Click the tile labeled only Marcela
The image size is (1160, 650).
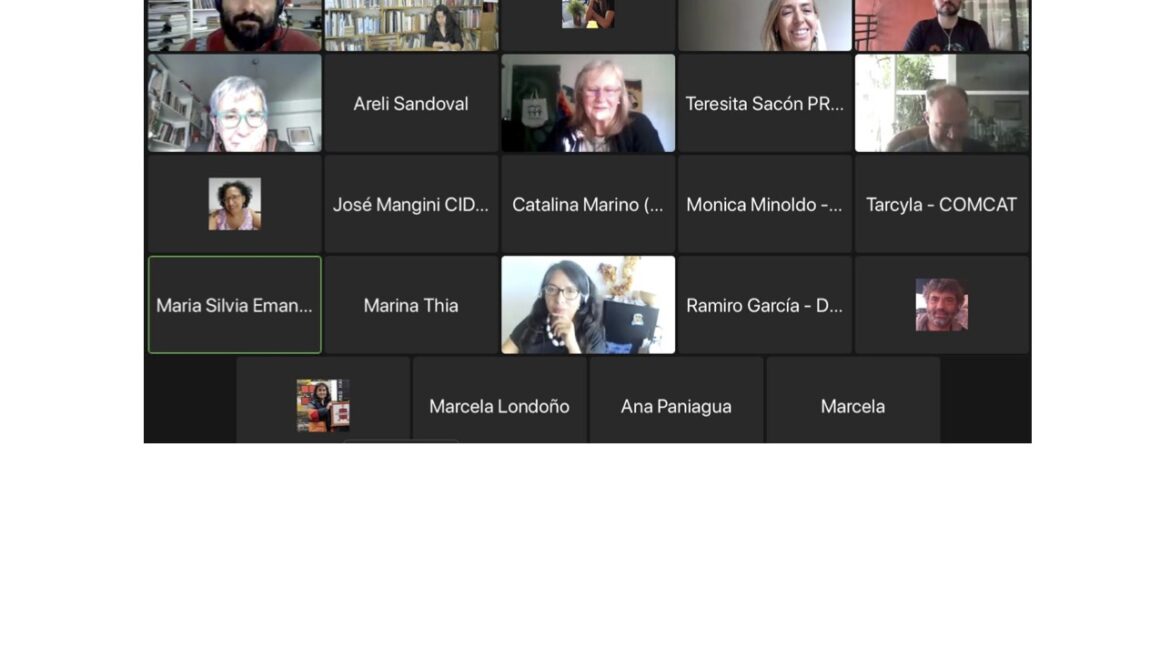coord(853,400)
